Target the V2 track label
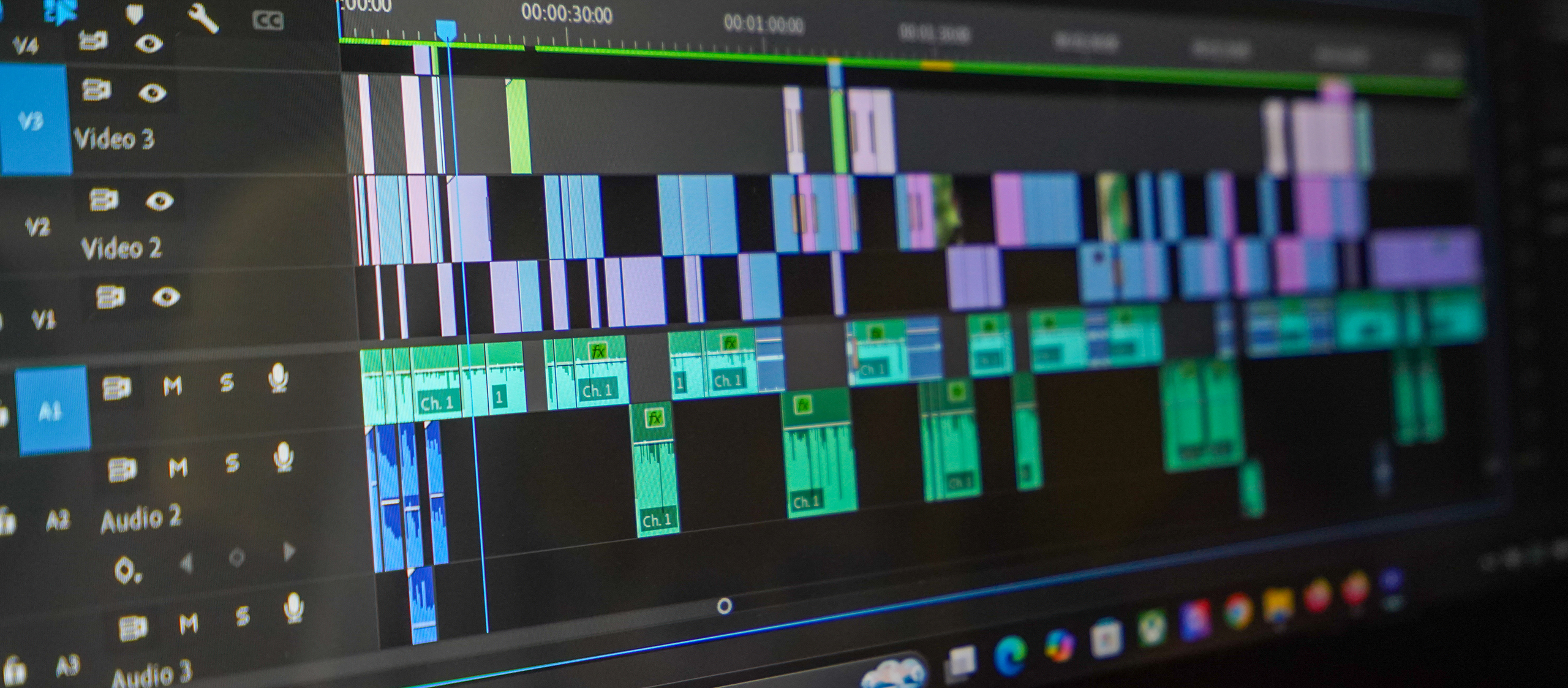Viewport: 1568px width, 688px height. click(x=37, y=228)
